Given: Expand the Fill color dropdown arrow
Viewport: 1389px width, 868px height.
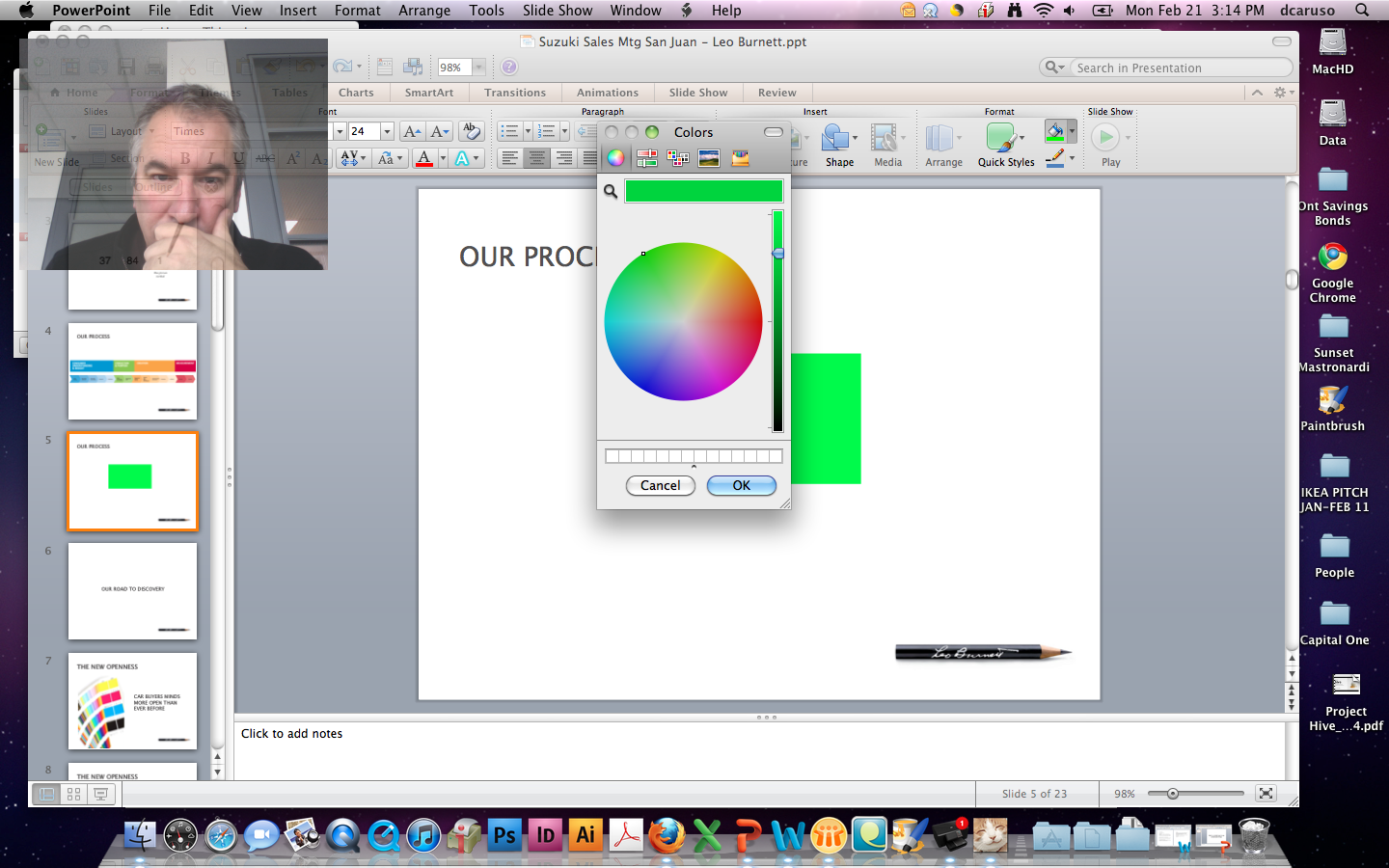Looking at the screenshot, I should tap(1073, 131).
